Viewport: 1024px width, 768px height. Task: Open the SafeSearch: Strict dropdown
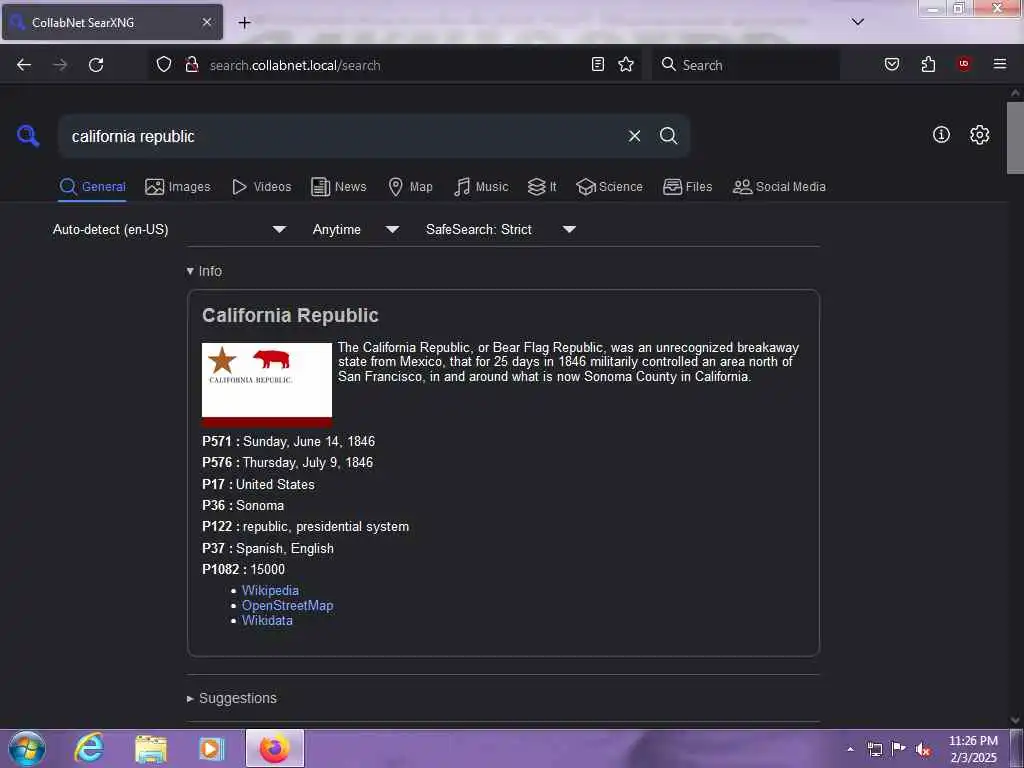(x=500, y=229)
